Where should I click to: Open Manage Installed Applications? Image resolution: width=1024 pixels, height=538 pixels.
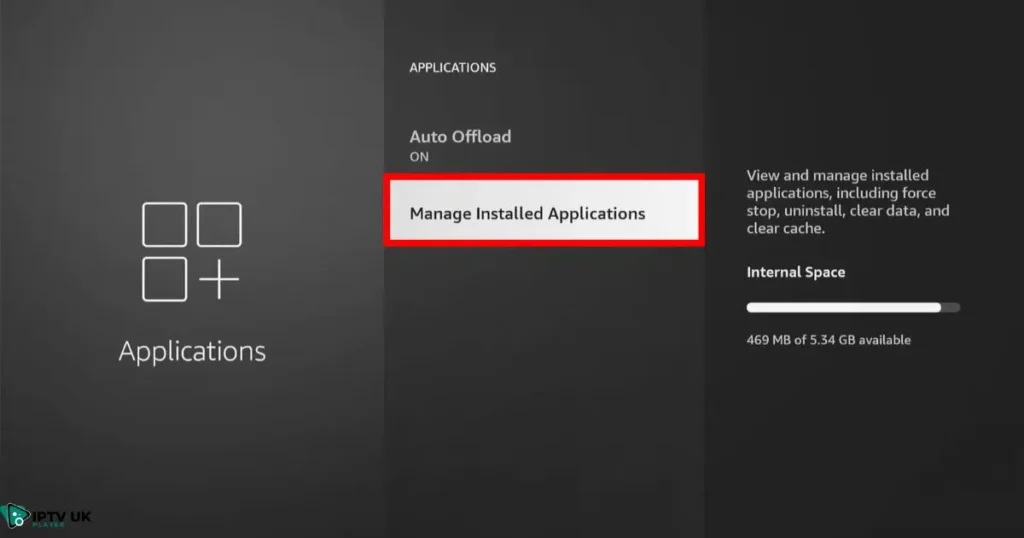(544, 210)
